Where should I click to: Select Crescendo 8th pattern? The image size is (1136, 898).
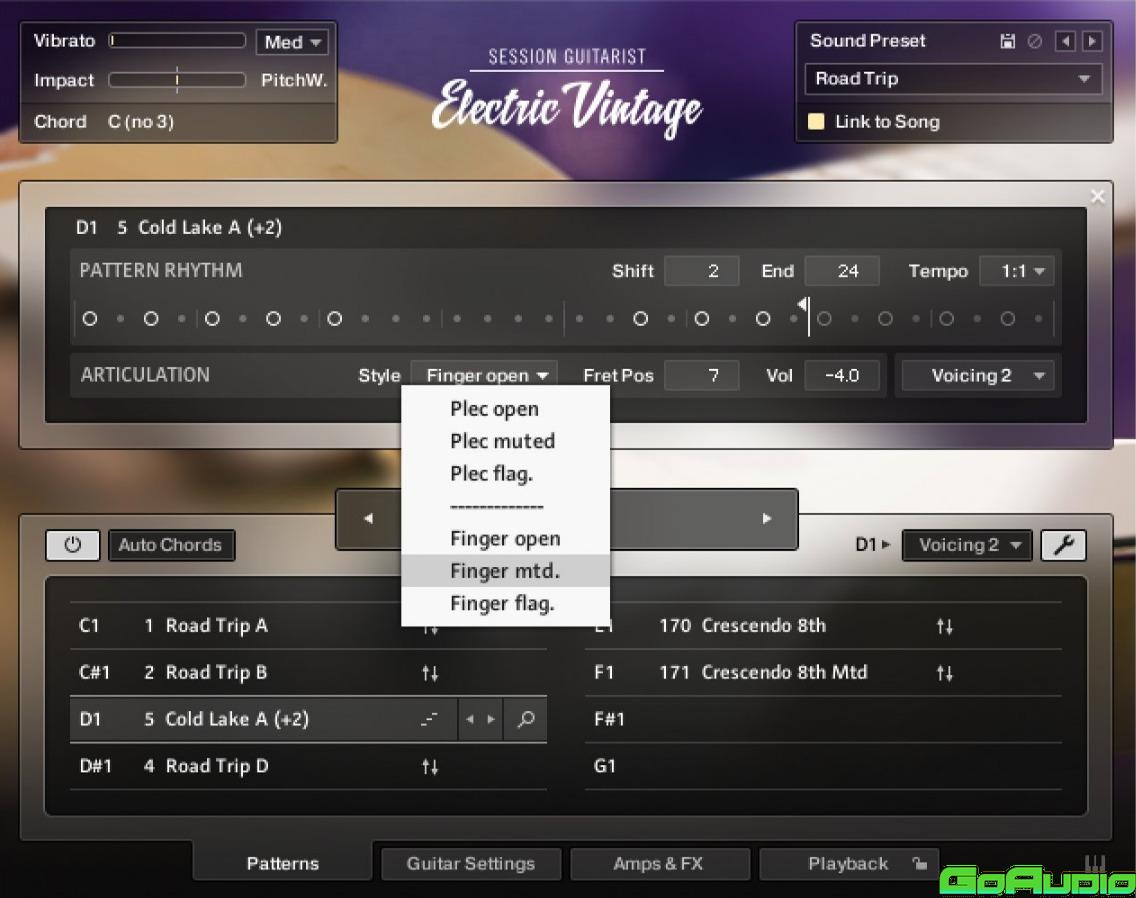823,626
